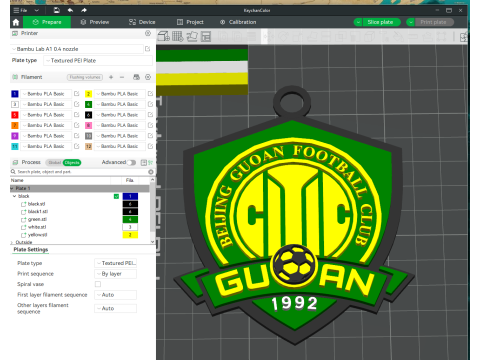This screenshot has width=480, height=360.
Task: Click the Home icon
Action: 16,22
